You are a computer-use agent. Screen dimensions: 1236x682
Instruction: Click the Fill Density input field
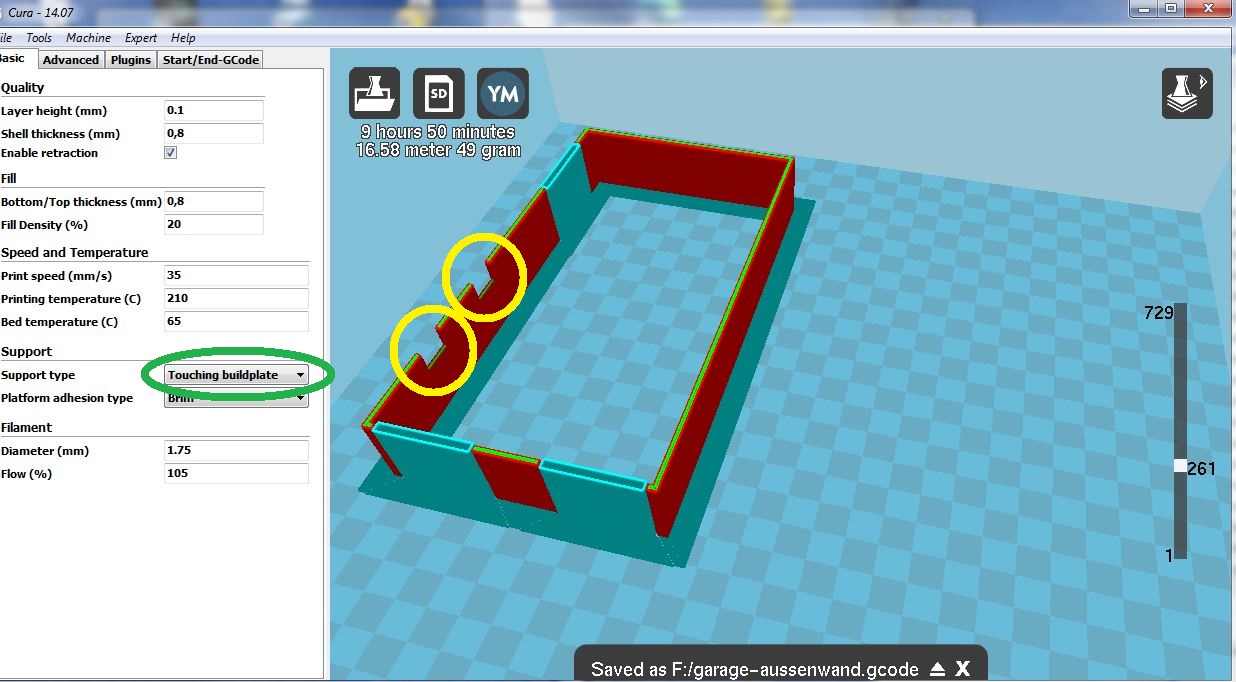[x=214, y=225]
